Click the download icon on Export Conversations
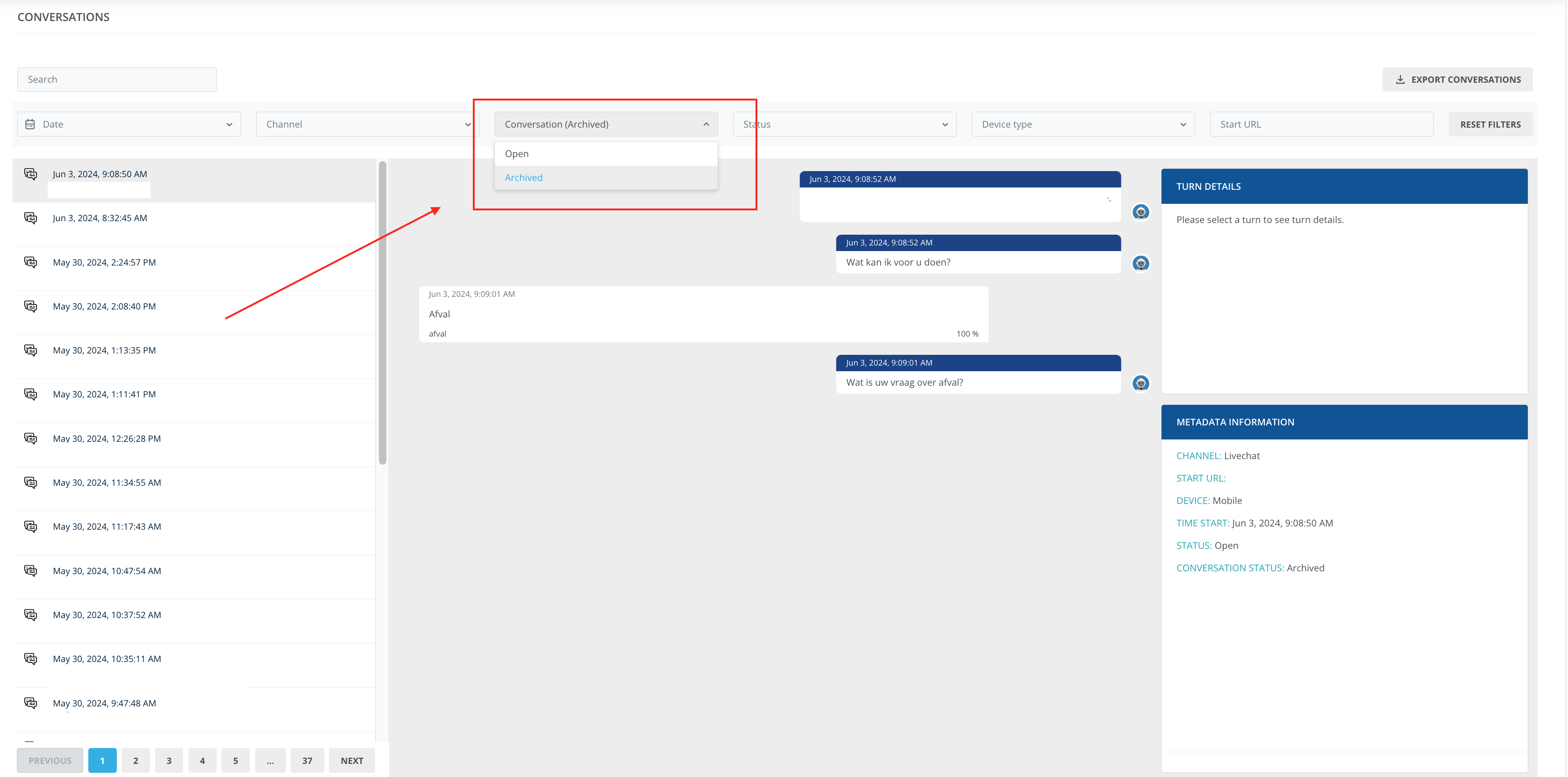 pos(1400,79)
